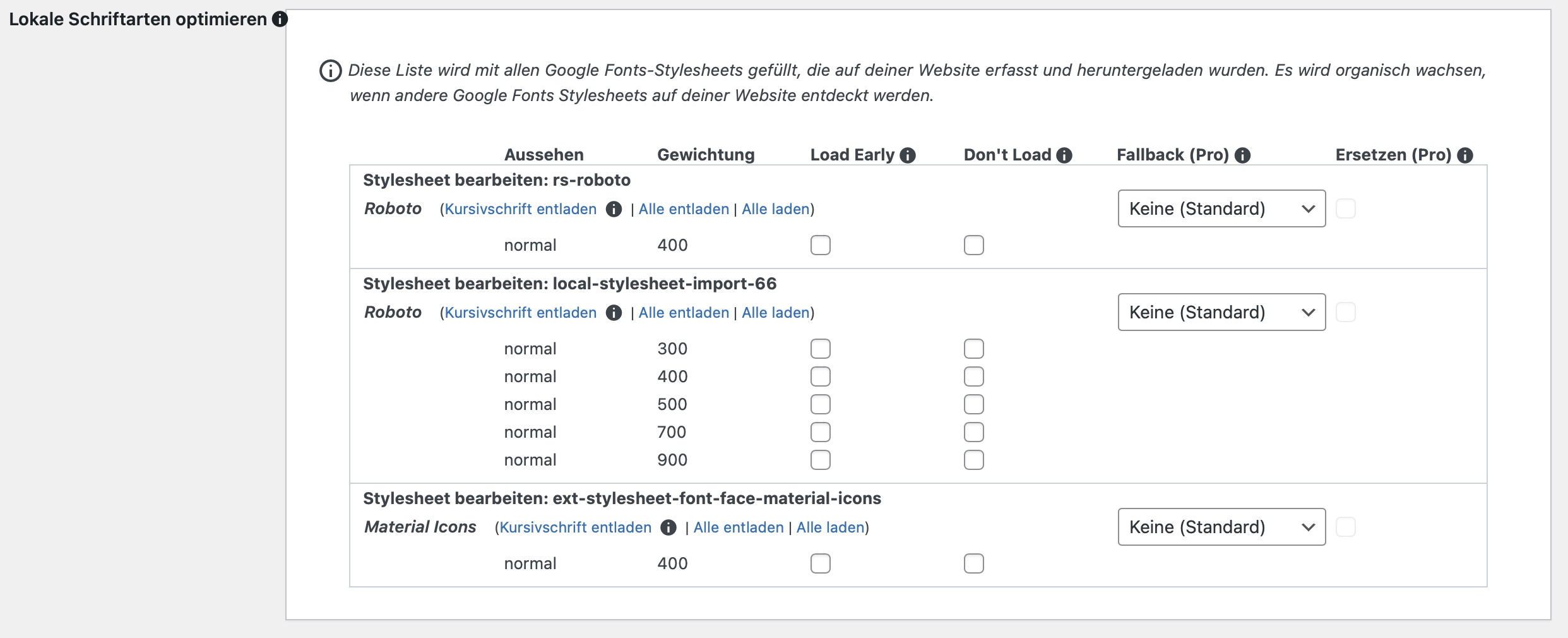Open Fallback dropdown for Material Icons
Image resolution: width=1568 pixels, height=638 pixels.
[1221, 527]
